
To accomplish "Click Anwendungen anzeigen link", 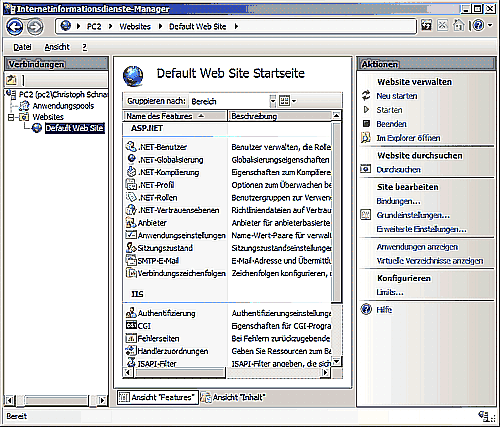I will pos(417,247).
